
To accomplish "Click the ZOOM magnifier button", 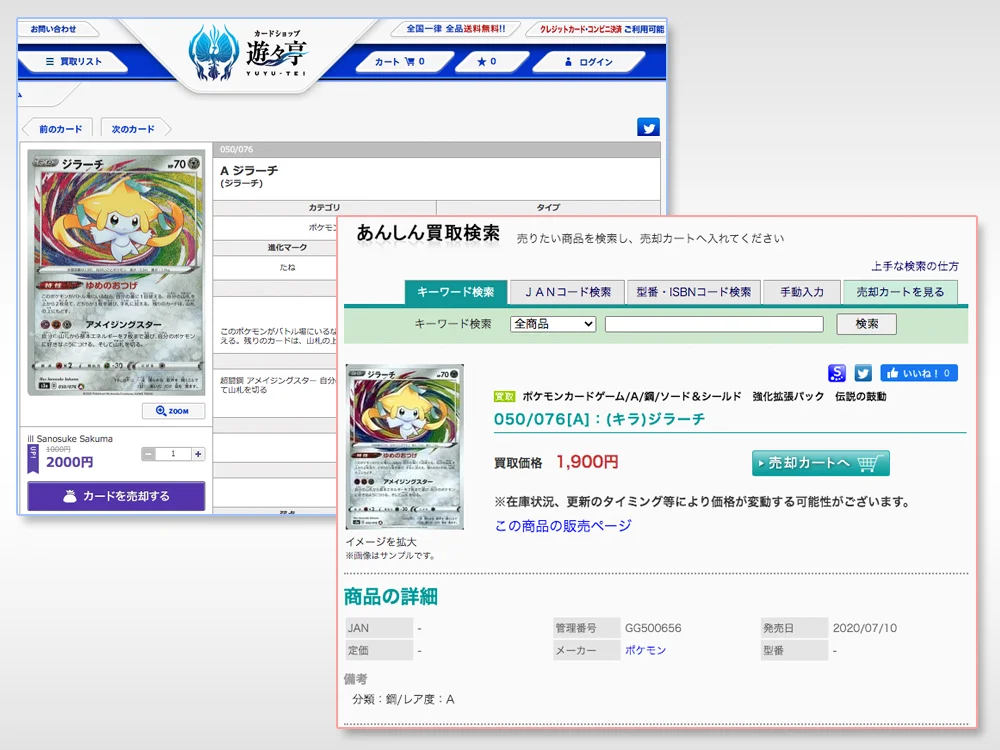I will pyautogui.click(x=173, y=411).
